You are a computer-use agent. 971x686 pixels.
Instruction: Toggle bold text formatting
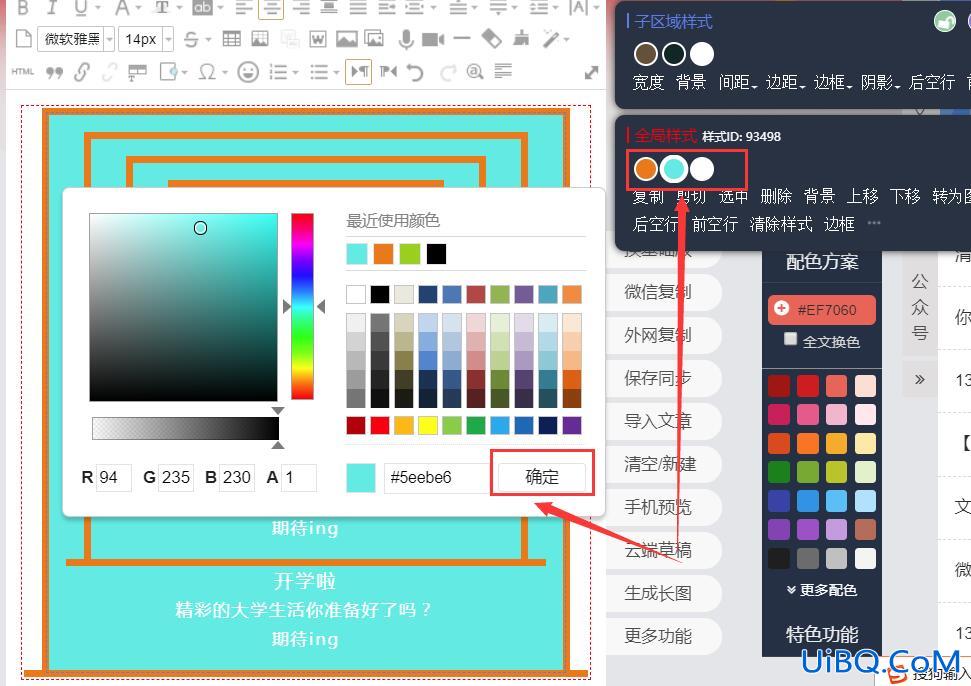[x=23, y=7]
